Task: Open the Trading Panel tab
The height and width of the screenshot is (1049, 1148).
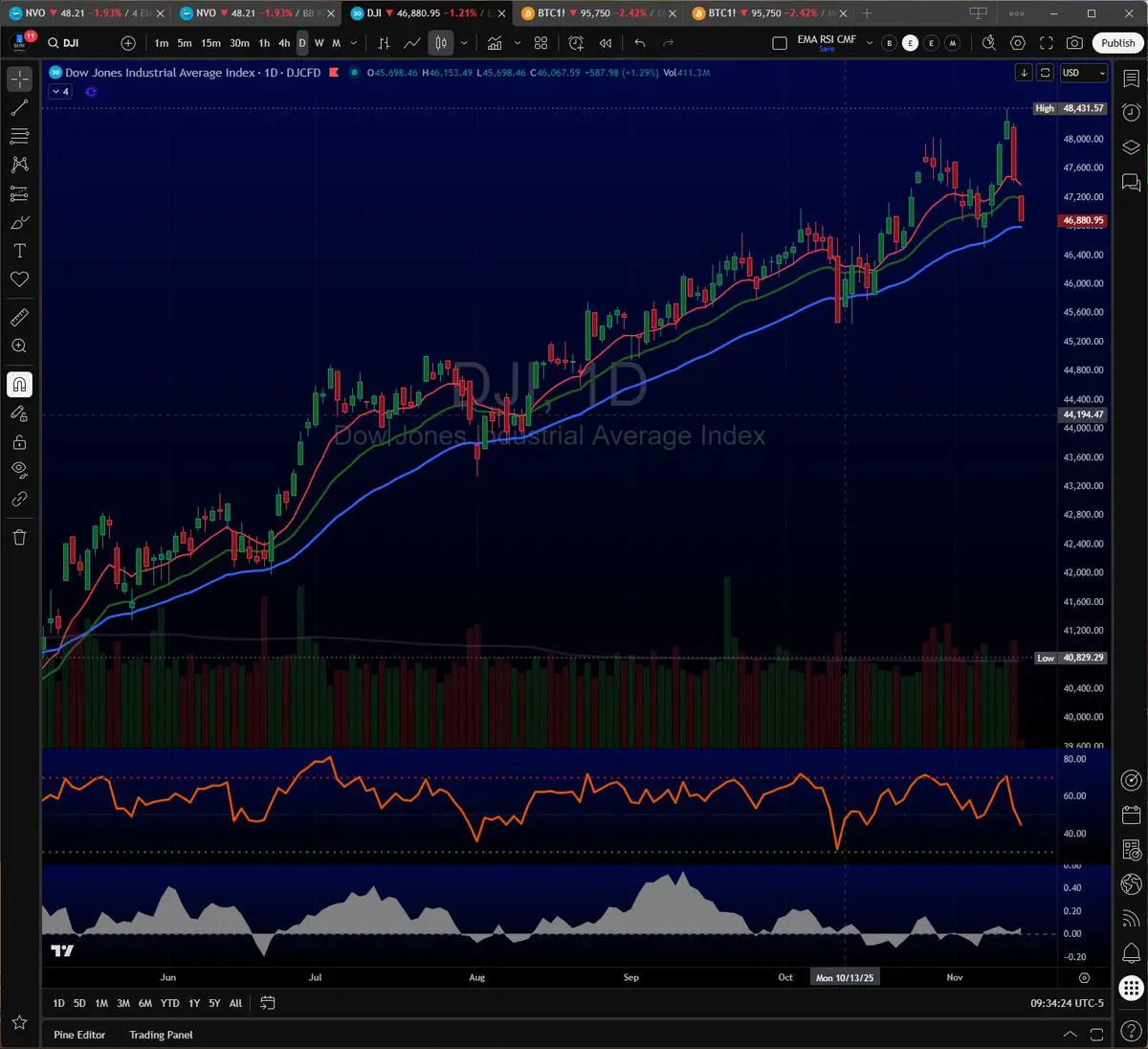Action: (161, 1035)
